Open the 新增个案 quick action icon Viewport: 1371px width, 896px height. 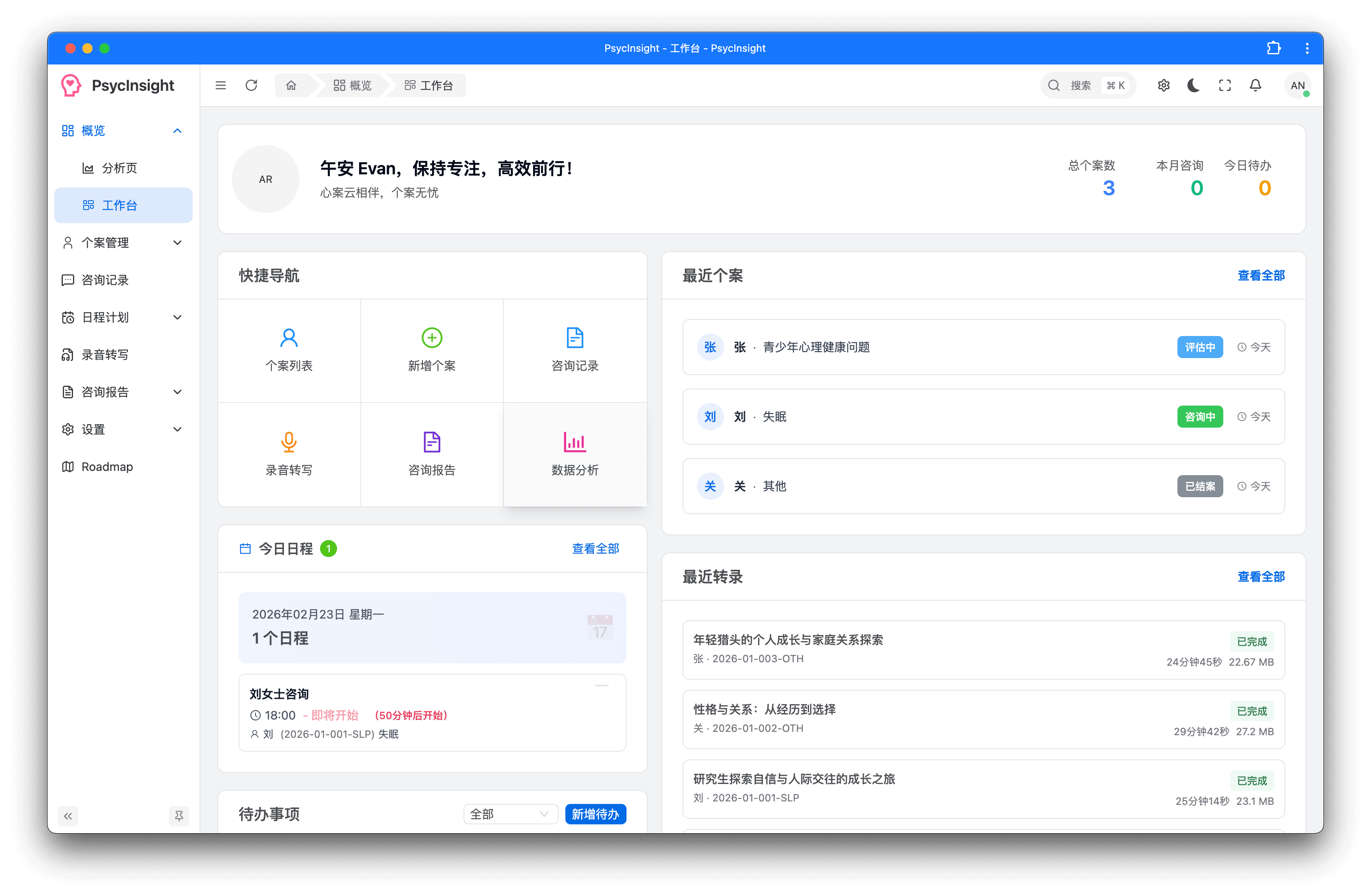[x=431, y=337]
